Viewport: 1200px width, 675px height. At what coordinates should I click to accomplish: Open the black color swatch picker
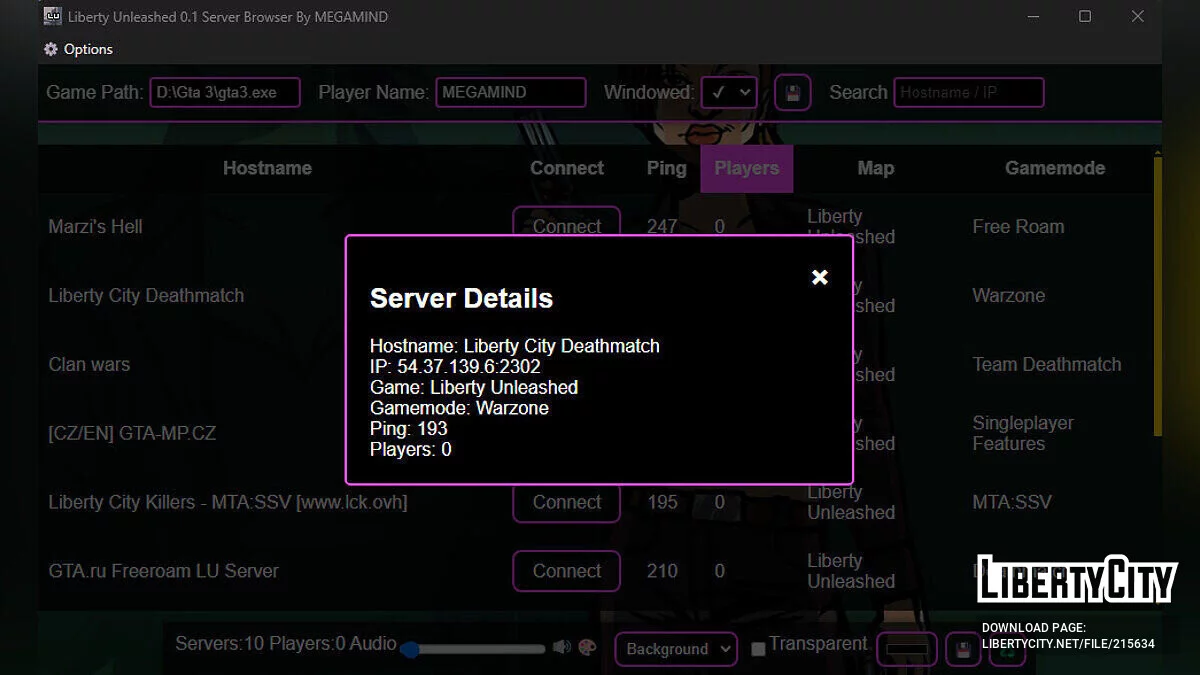point(908,650)
